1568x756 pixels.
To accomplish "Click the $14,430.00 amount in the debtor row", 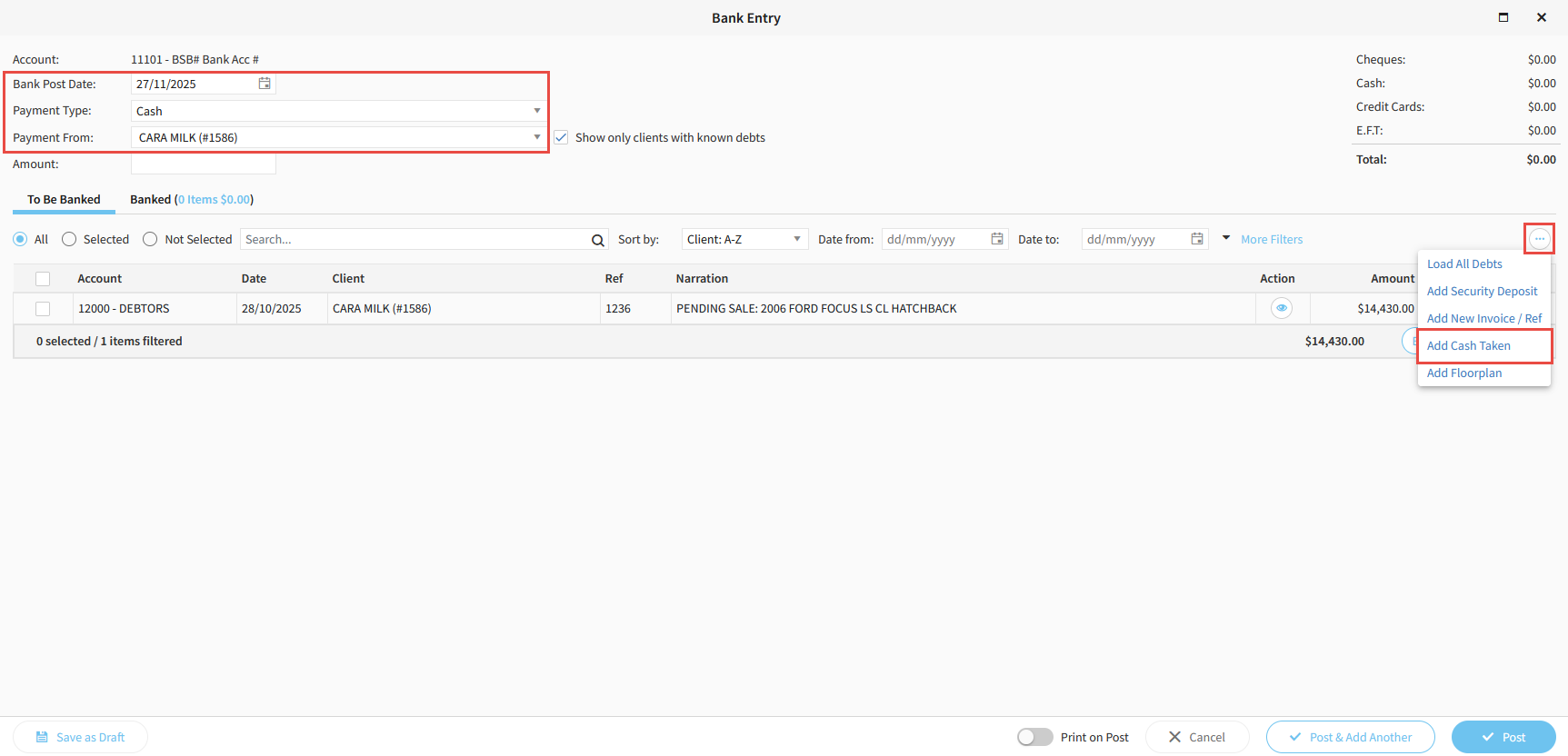I will [1385, 309].
